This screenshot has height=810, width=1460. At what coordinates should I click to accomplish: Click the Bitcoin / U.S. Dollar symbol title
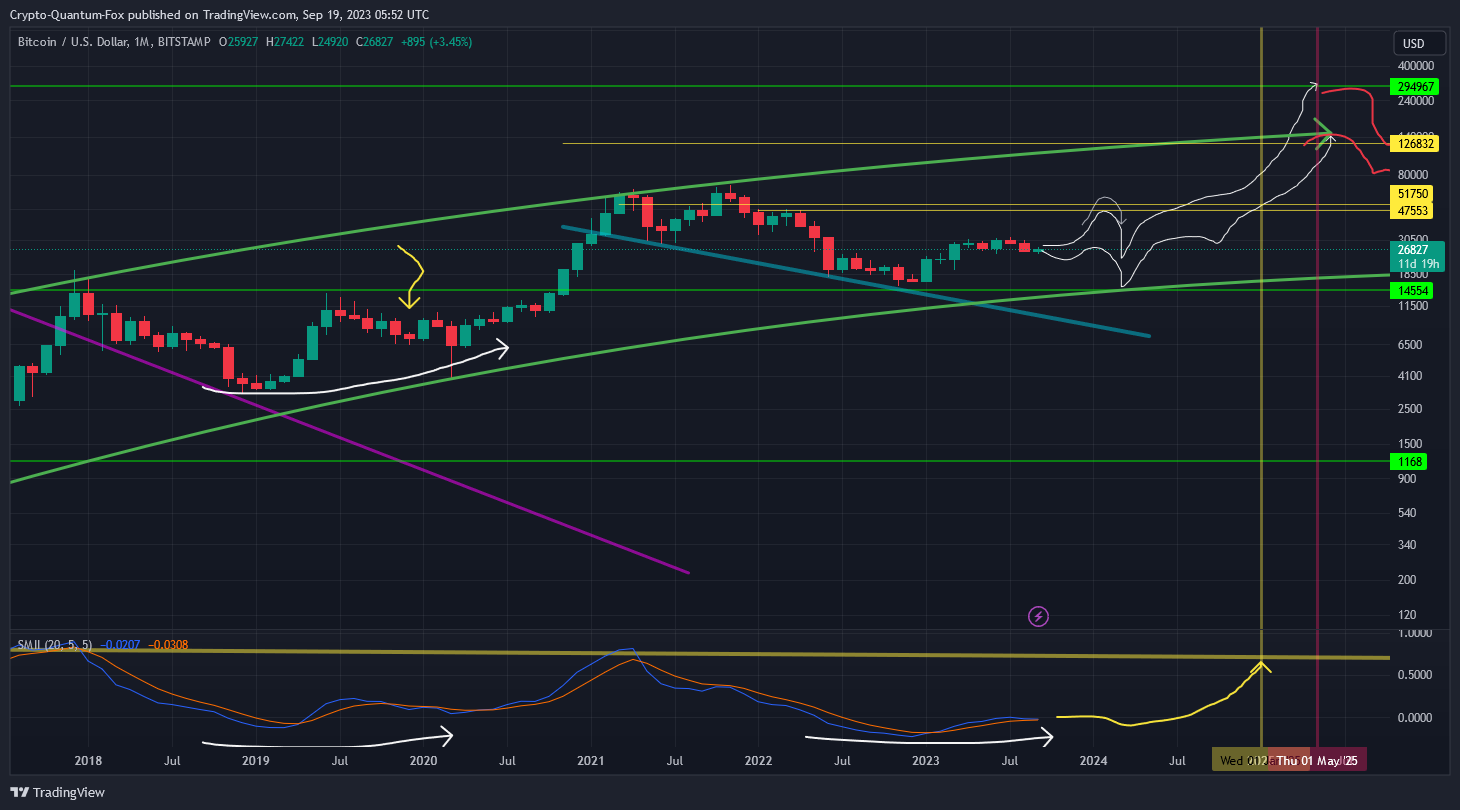(x=73, y=42)
